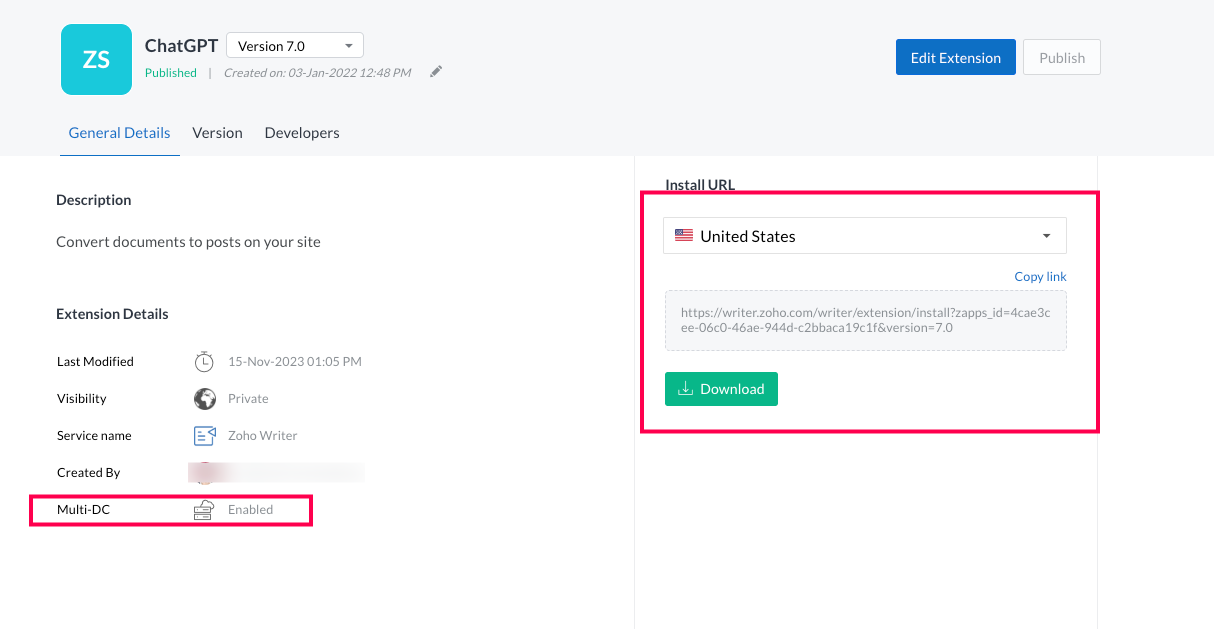Screen dimensions: 1214x629
Task: Click the ChatGPT extension title
Action: 181,46
